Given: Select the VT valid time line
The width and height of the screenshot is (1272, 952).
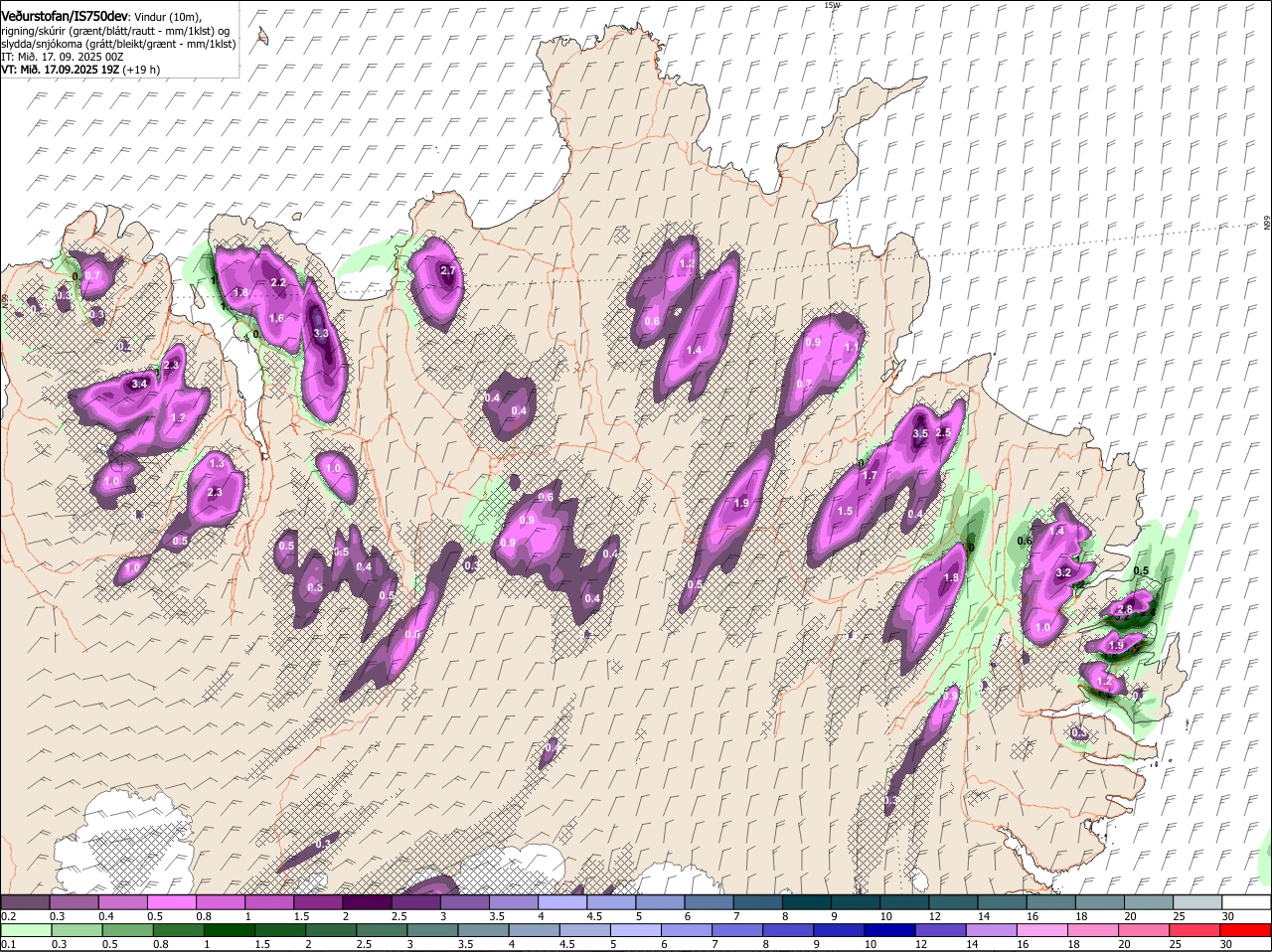Looking at the screenshot, I should tap(79, 70).
